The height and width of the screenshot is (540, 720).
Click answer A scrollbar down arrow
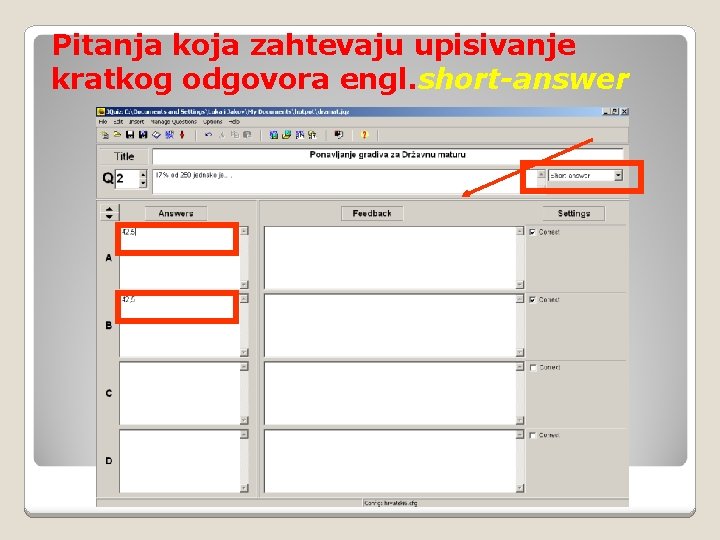pos(244,284)
